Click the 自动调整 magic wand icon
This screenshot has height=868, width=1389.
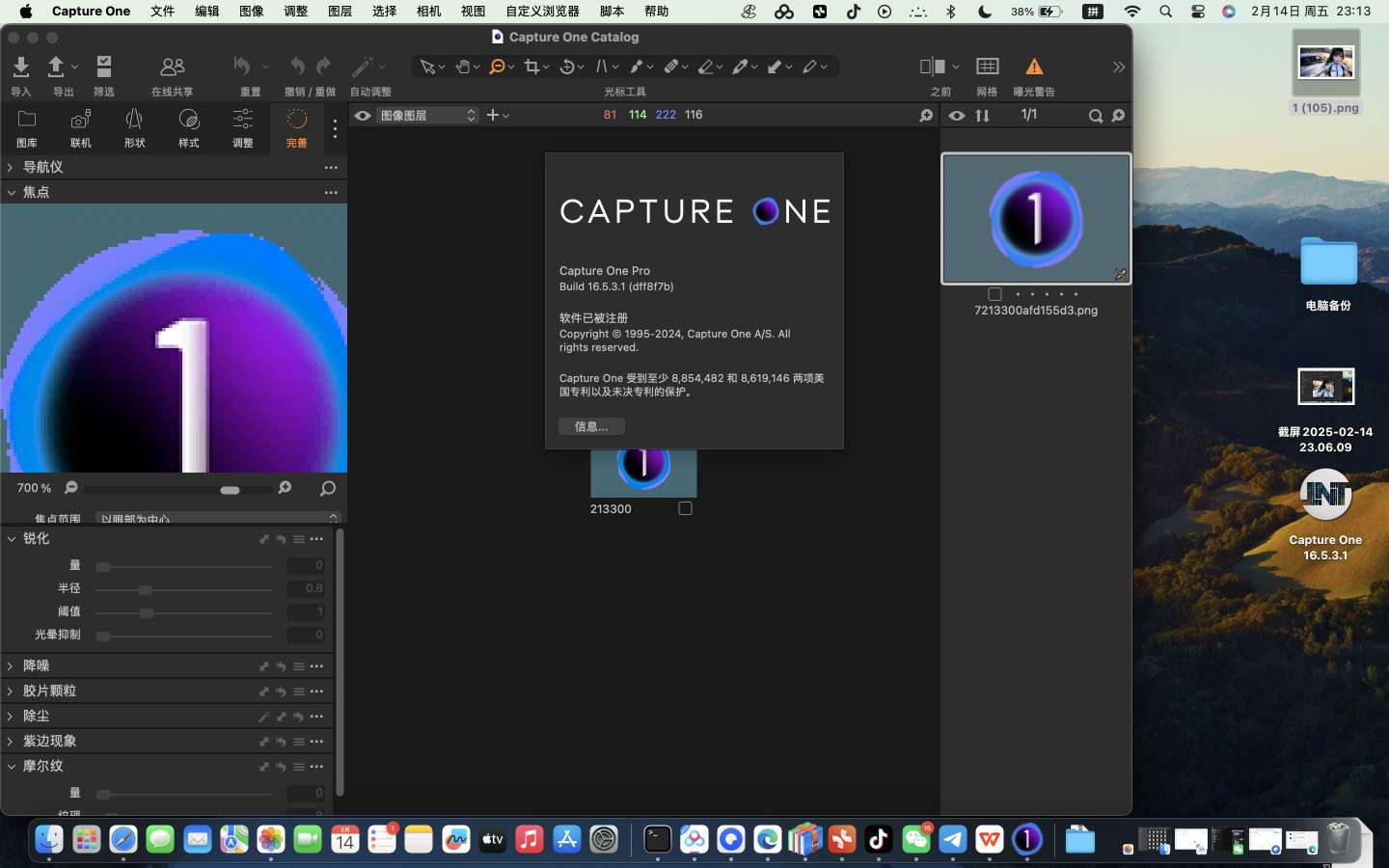(362, 67)
